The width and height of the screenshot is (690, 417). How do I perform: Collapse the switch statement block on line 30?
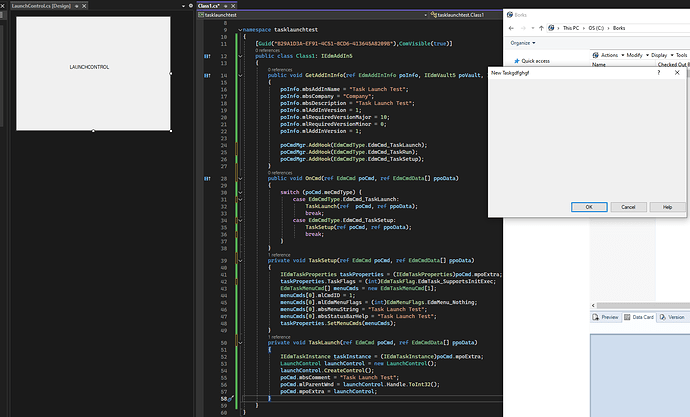coord(240,193)
